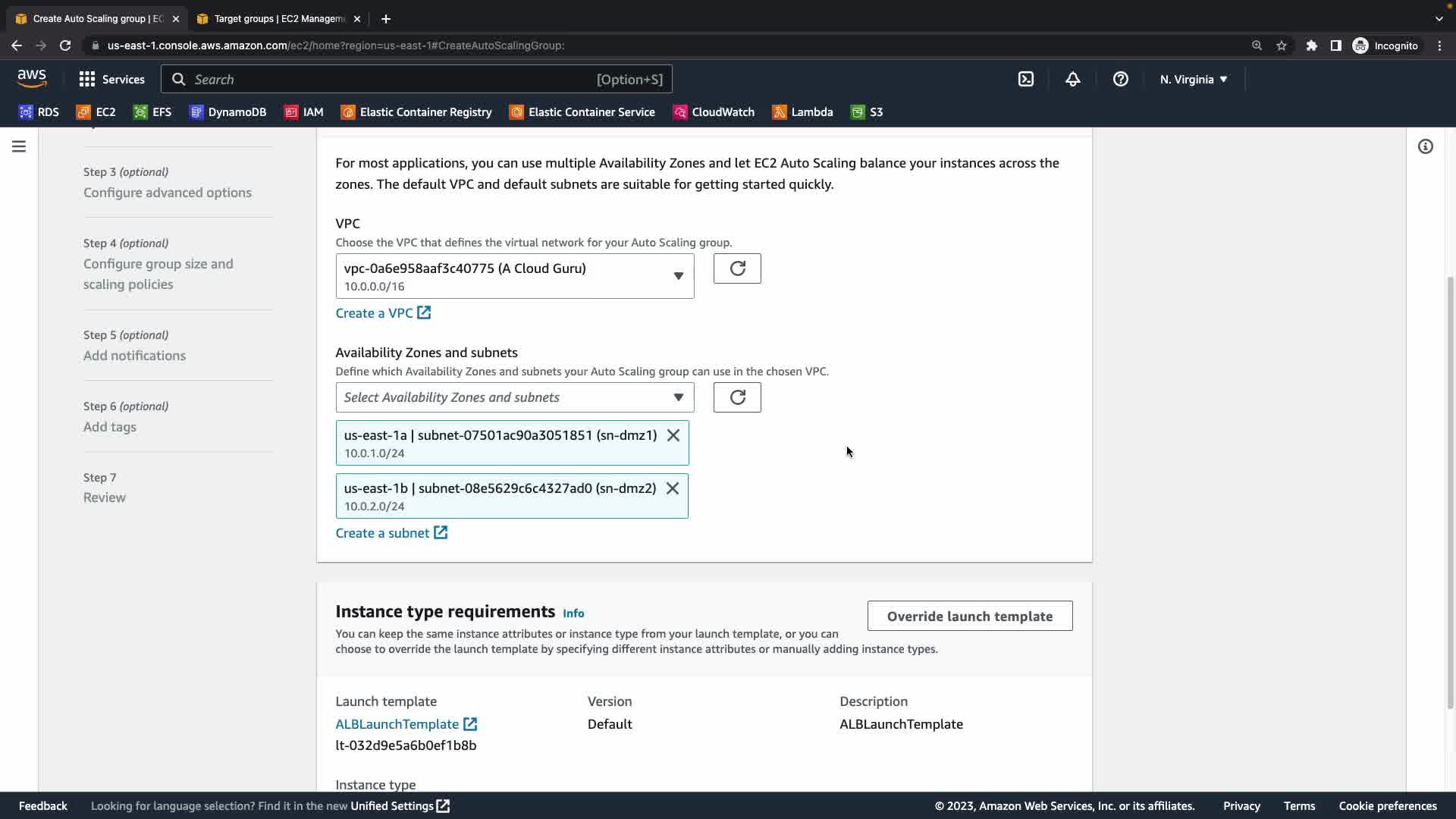Refresh Availability Zones and subnets list
The height and width of the screenshot is (819, 1456).
[x=736, y=397]
